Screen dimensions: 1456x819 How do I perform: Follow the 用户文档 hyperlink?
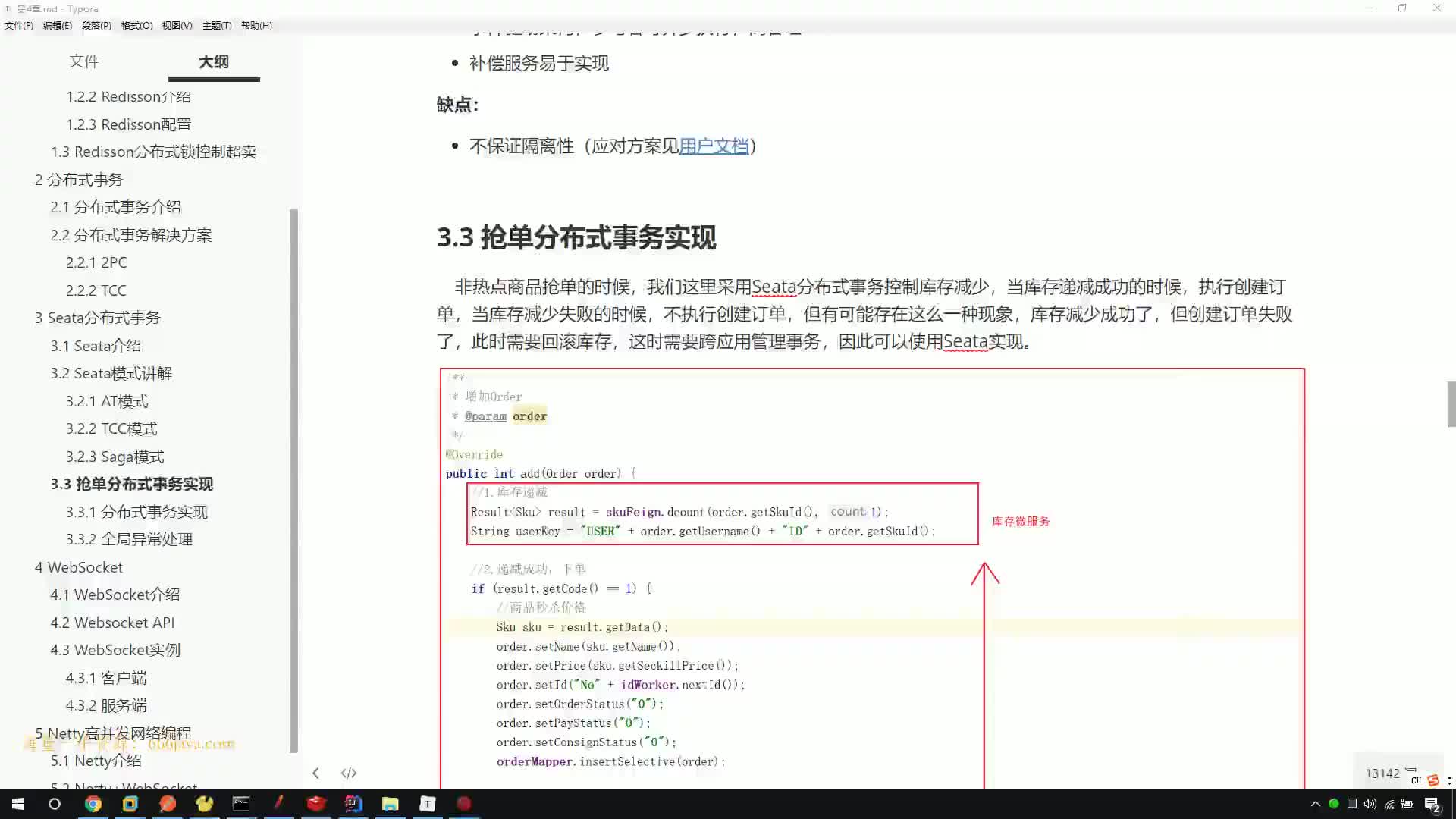(x=714, y=146)
